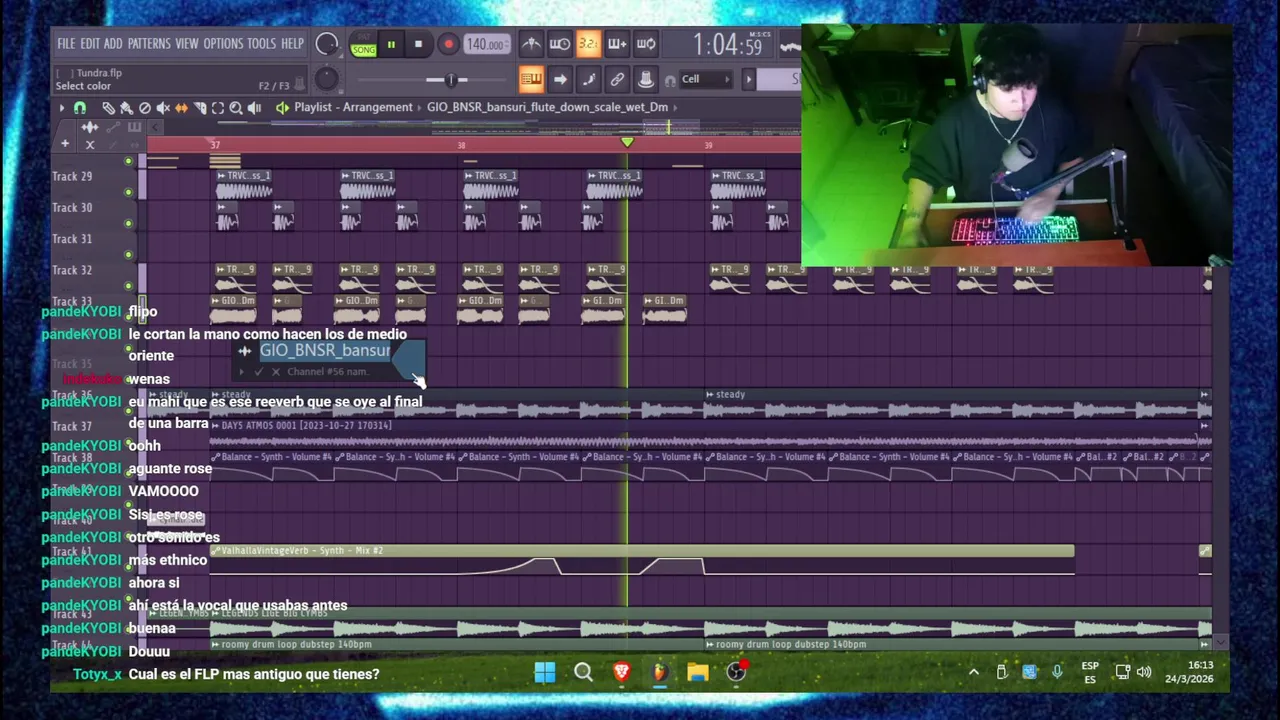Click the 140.000 tempo field
The width and height of the screenshot is (1280, 720).
486,44
